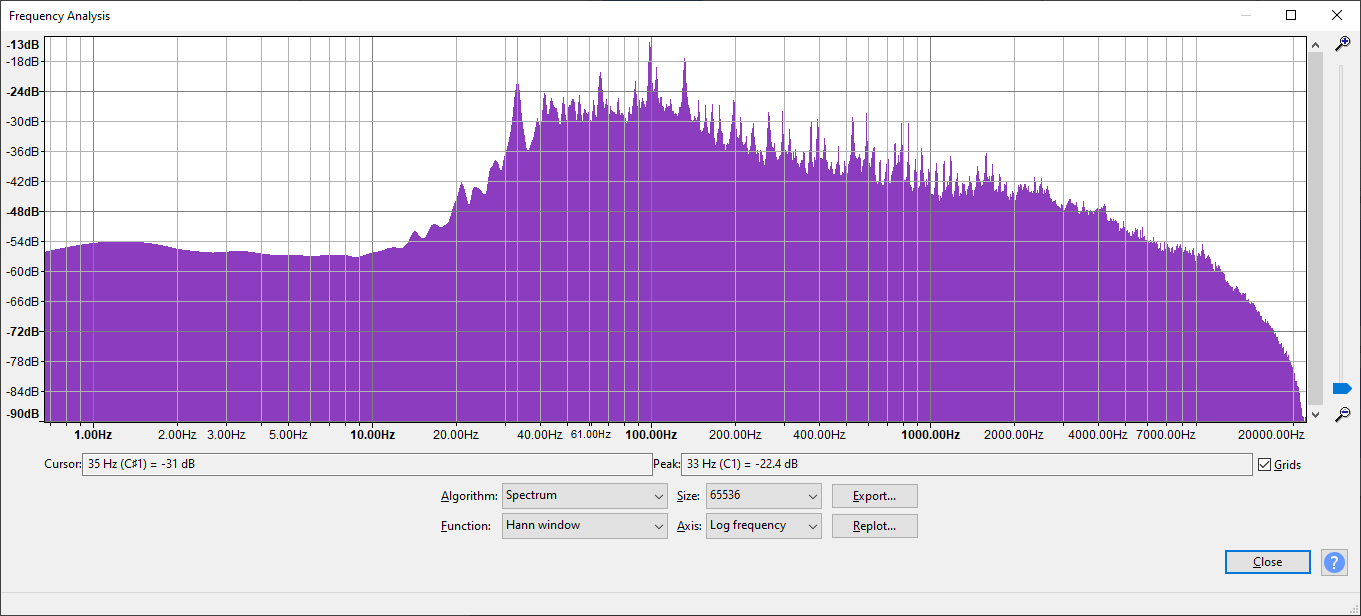The height and width of the screenshot is (616, 1361).
Task: Click the Close button at bottom right
Action: [1267, 562]
